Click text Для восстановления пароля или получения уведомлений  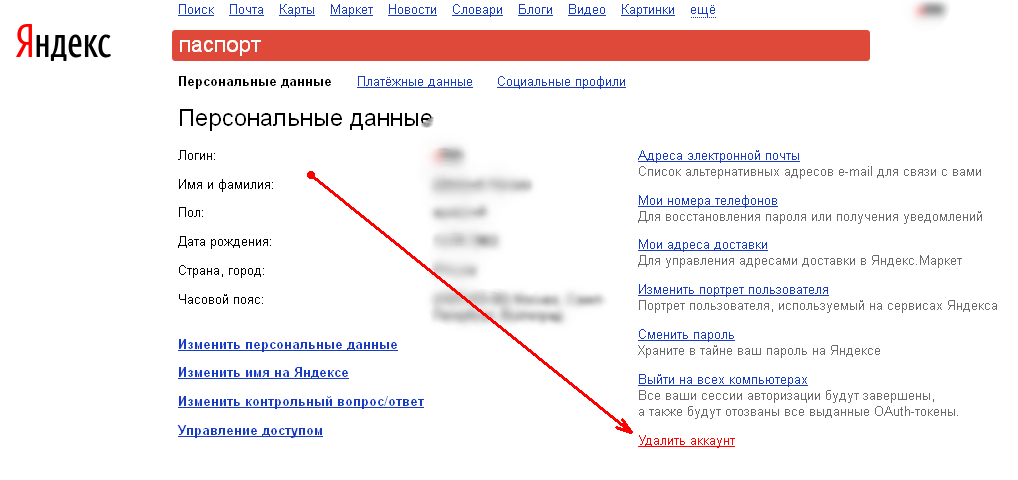[x=810, y=217]
